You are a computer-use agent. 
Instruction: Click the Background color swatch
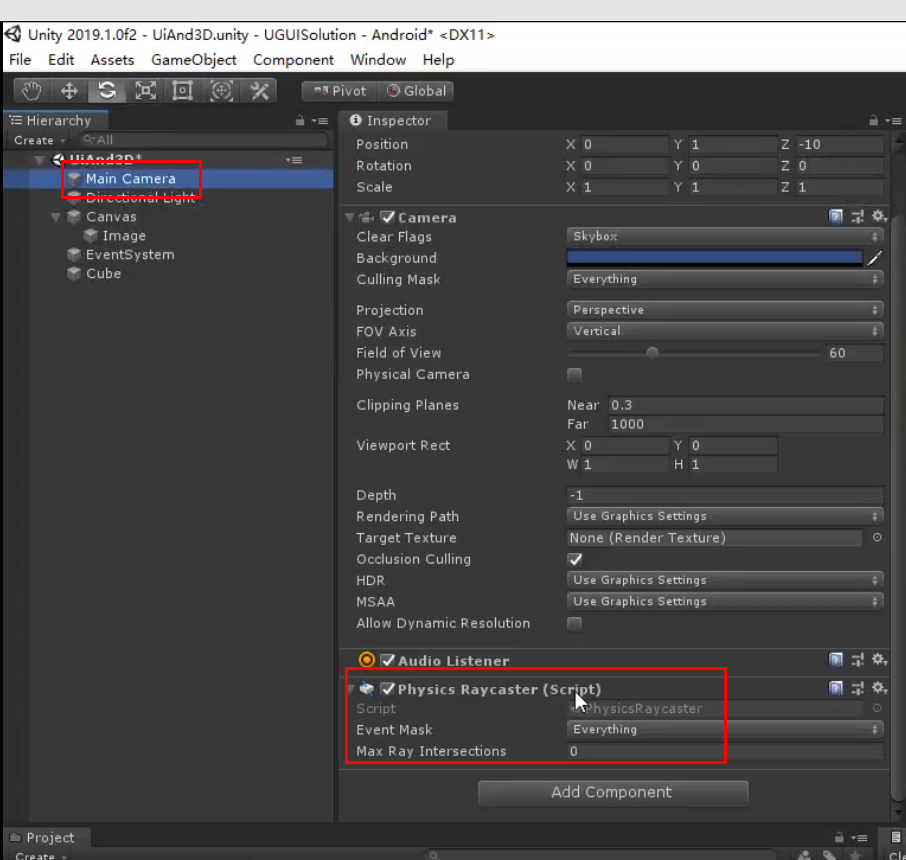point(714,258)
